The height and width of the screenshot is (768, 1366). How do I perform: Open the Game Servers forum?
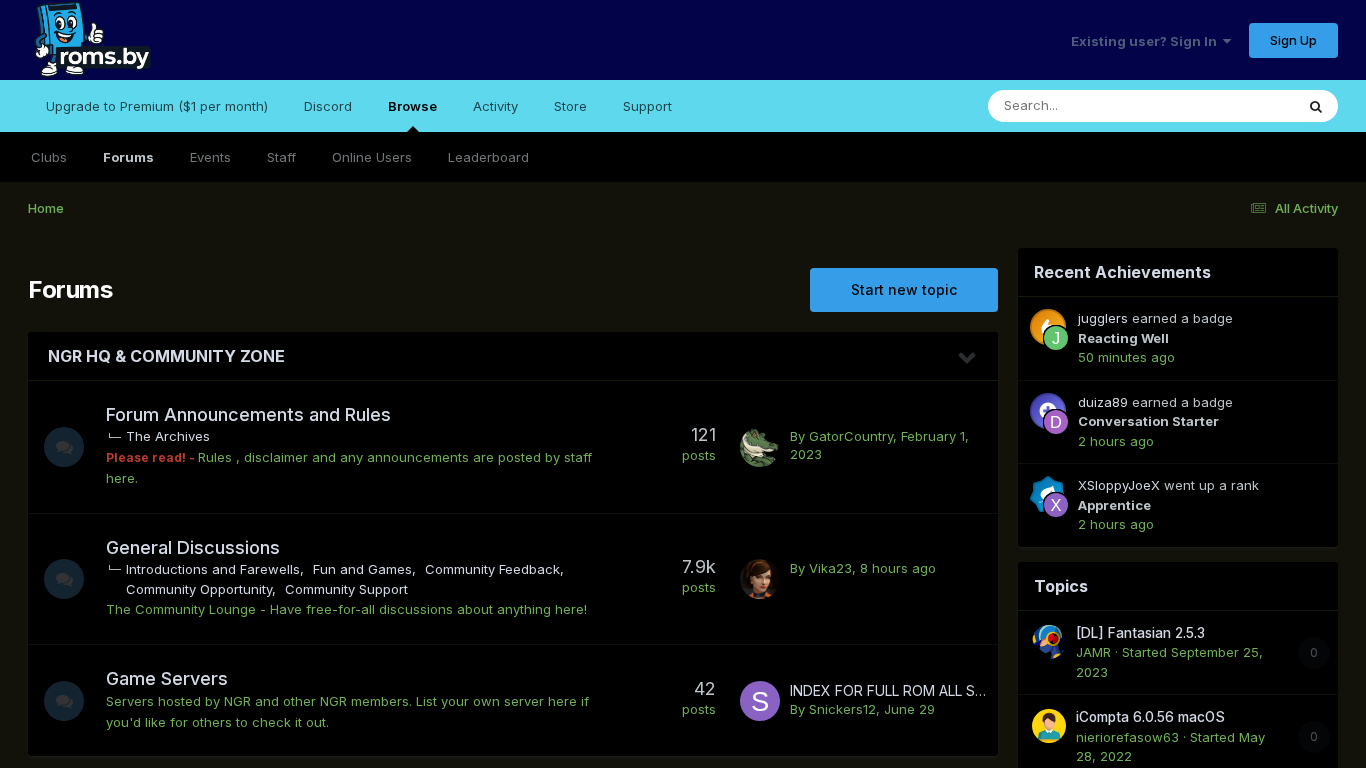pos(167,679)
